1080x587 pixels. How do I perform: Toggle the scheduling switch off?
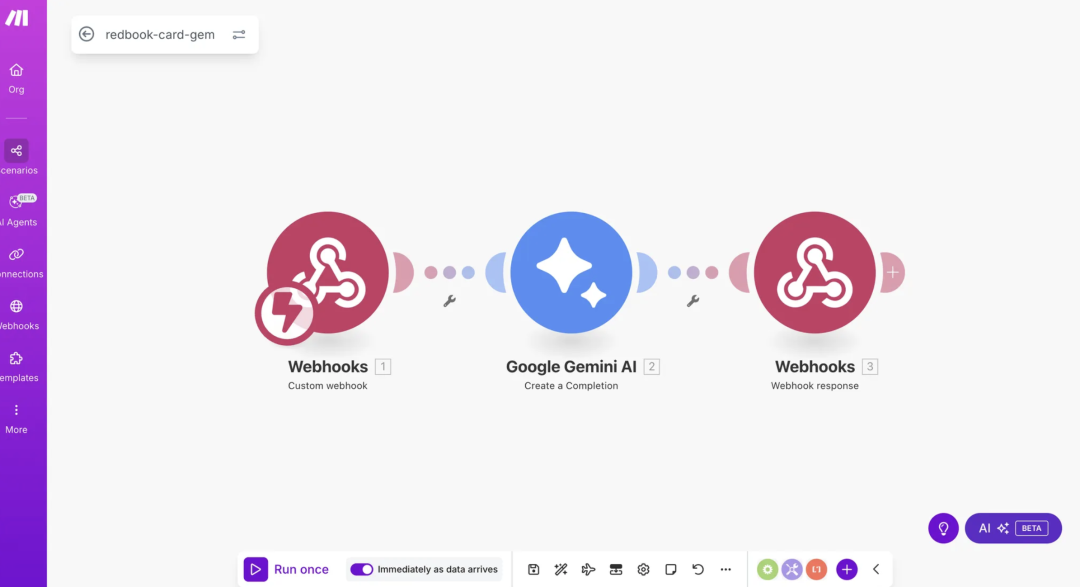[362, 569]
